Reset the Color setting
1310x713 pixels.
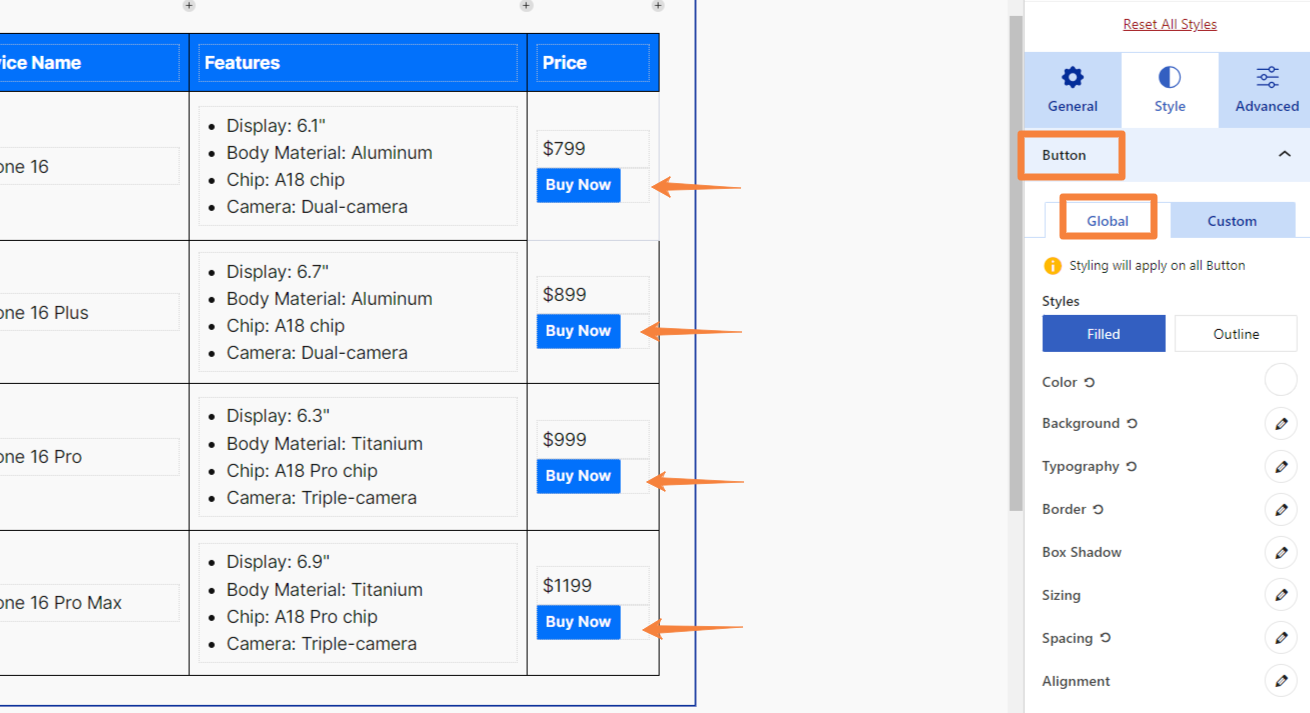1090,382
